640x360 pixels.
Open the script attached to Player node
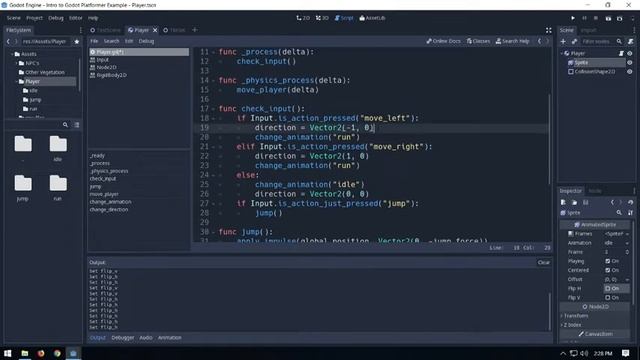(621, 53)
